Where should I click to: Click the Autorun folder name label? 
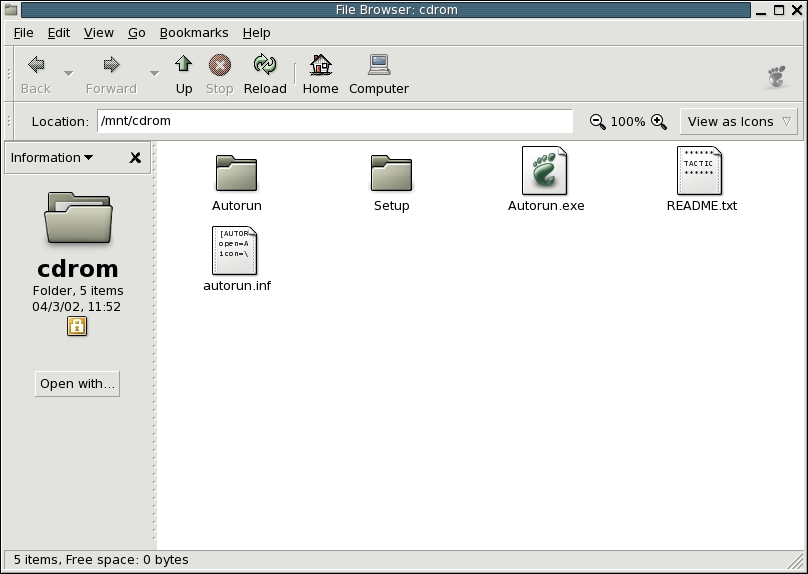(x=237, y=206)
